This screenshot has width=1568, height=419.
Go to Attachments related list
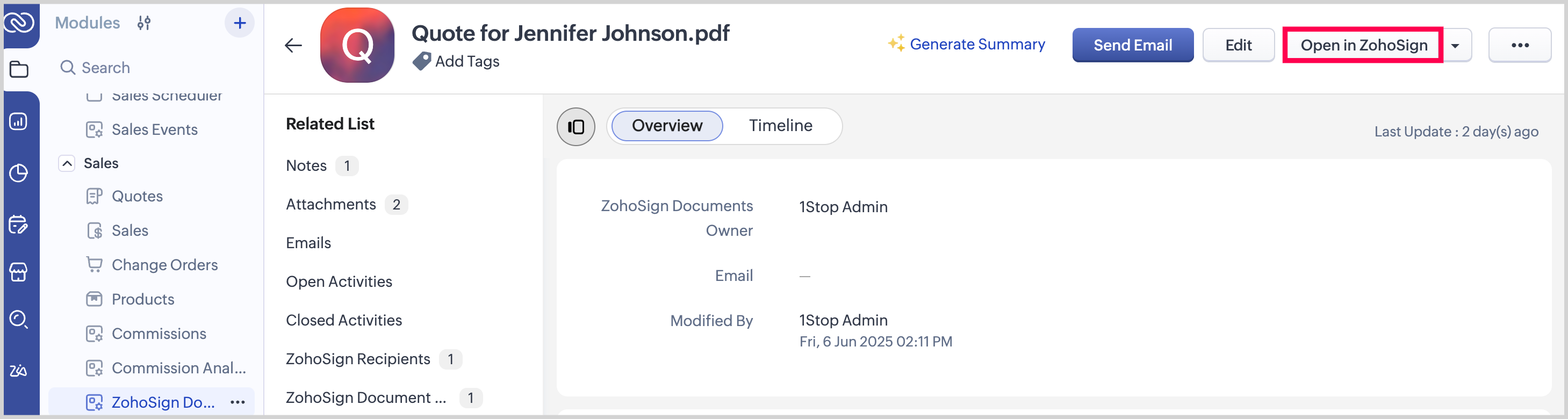click(x=331, y=204)
